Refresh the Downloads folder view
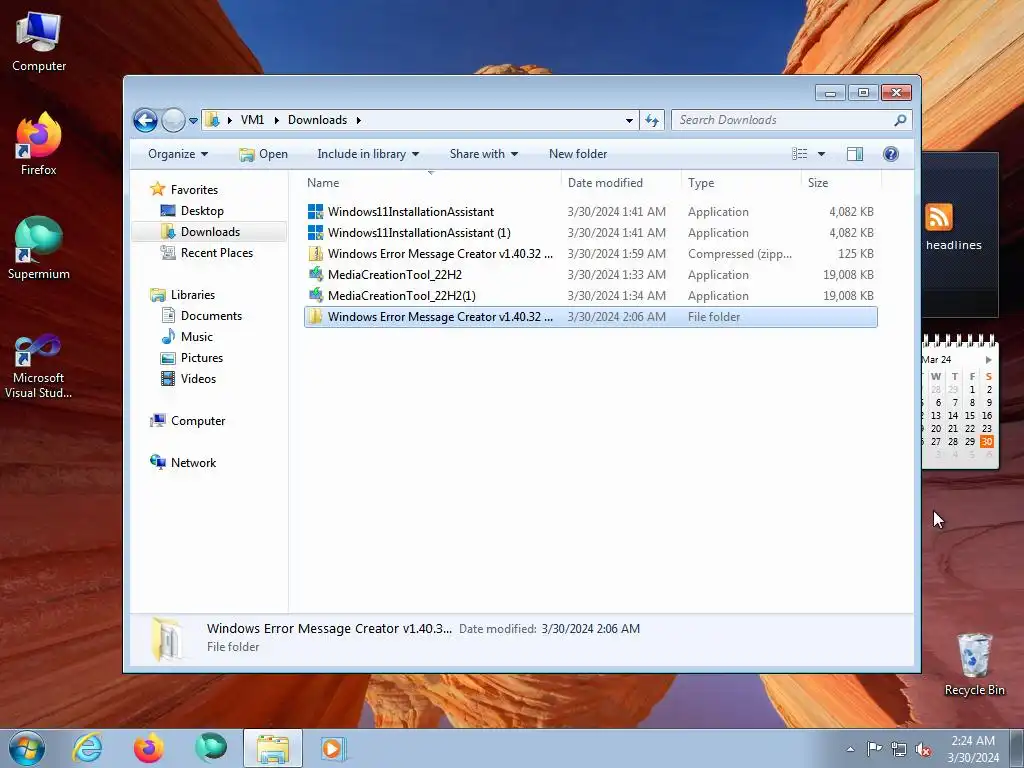The width and height of the screenshot is (1024, 768). point(652,120)
